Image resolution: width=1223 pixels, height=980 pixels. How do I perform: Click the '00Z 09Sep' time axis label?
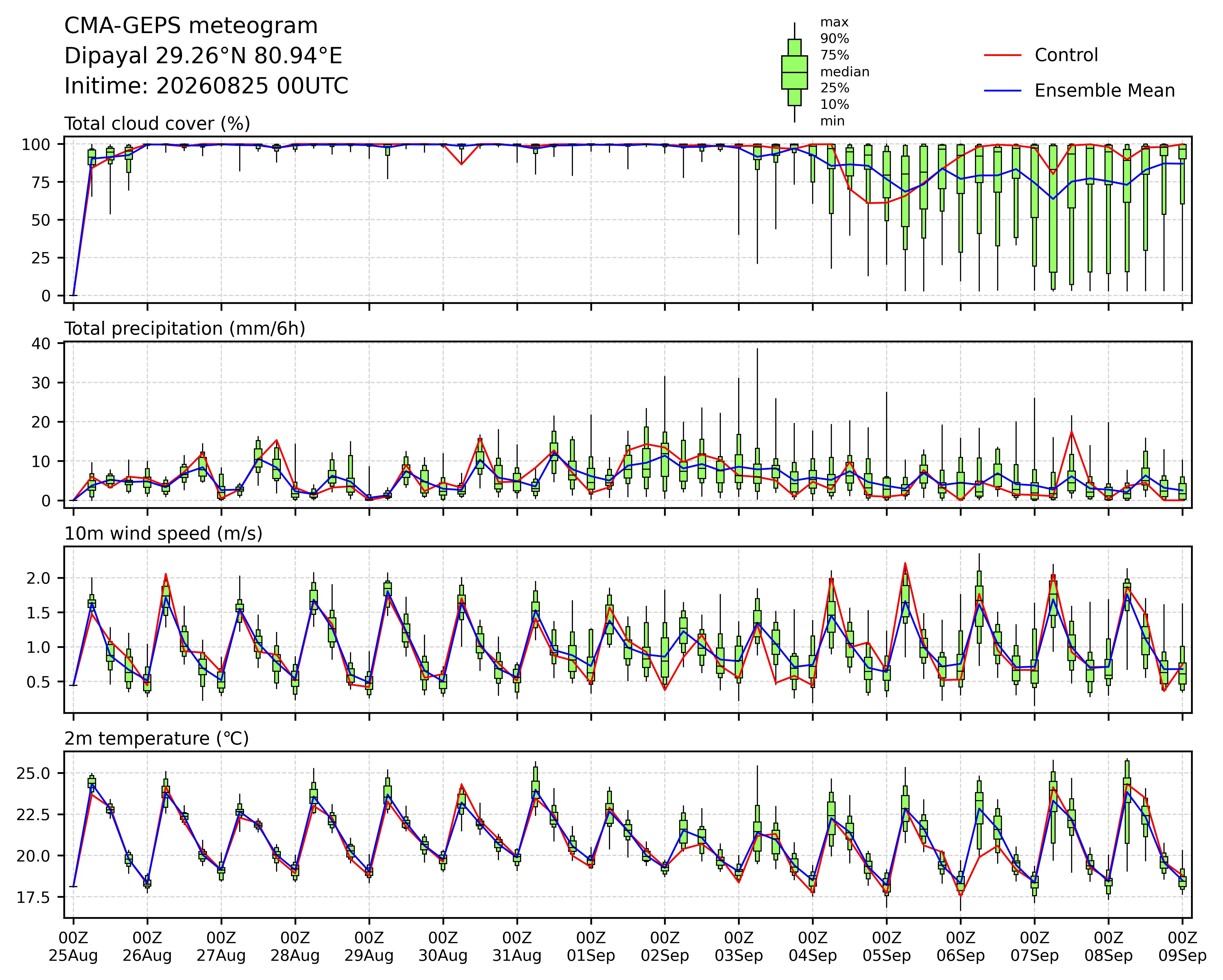pyautogui.click(x=1182, y=947)
